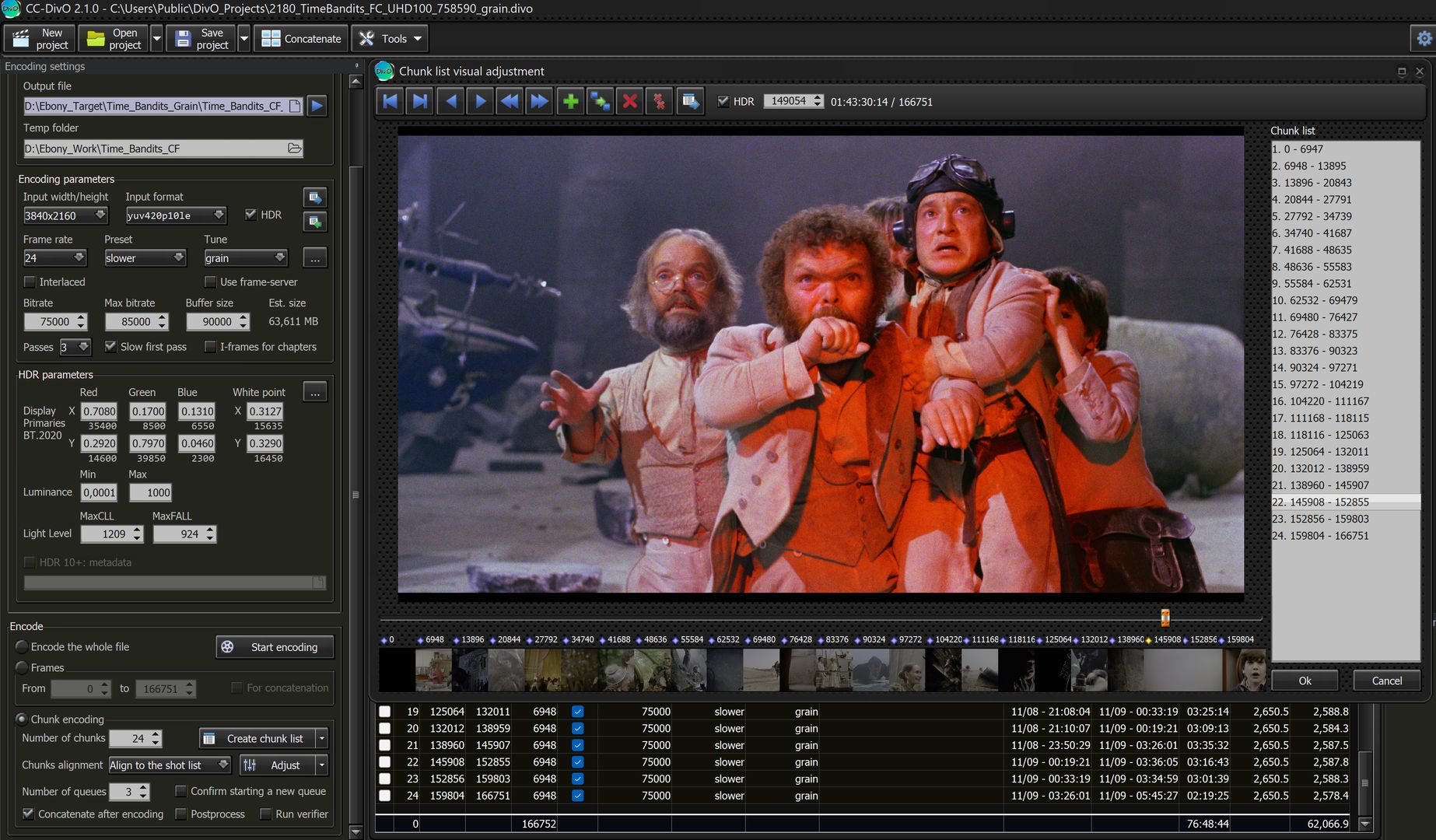This screenshot has height=840, width=1436.
Task: Select Chunk encoding radio button
Action: tap(22, 719)
